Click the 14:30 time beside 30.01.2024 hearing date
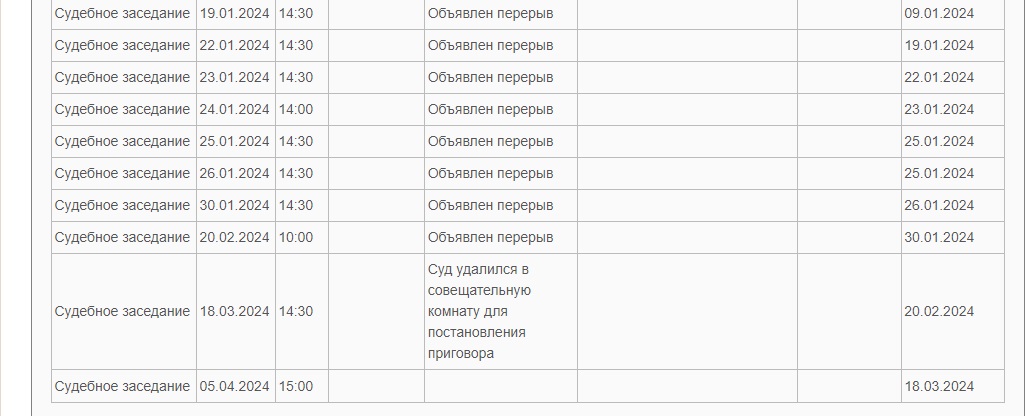Screen dimensions: 1027x416 (296, 206)
